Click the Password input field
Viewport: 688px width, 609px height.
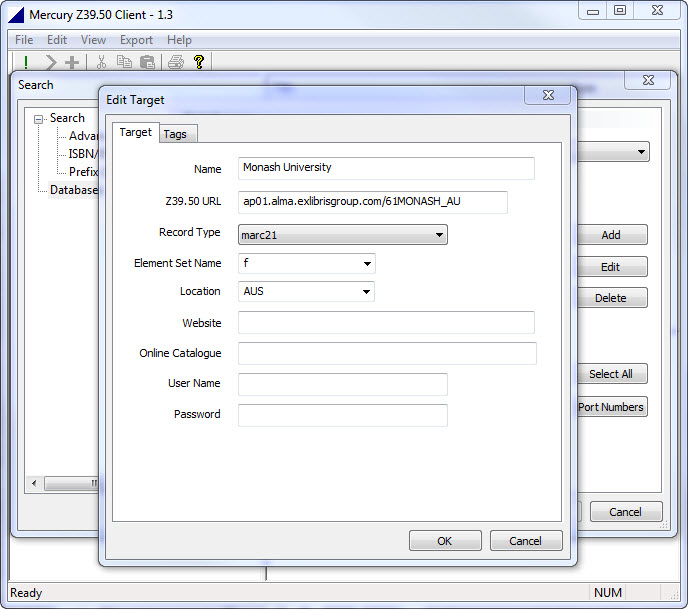click(343, 415)
